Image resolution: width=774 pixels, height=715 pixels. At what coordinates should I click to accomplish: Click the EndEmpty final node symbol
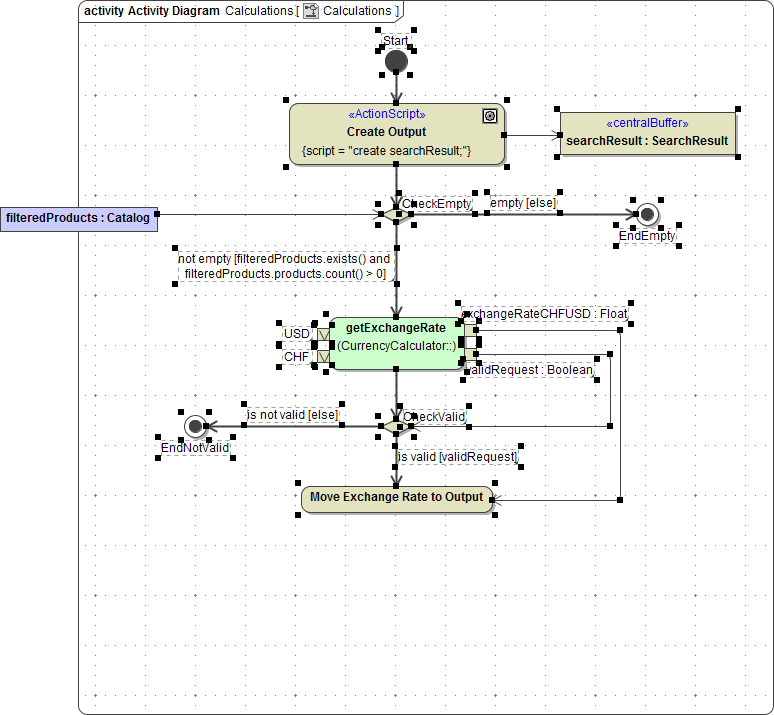(647, 214)
